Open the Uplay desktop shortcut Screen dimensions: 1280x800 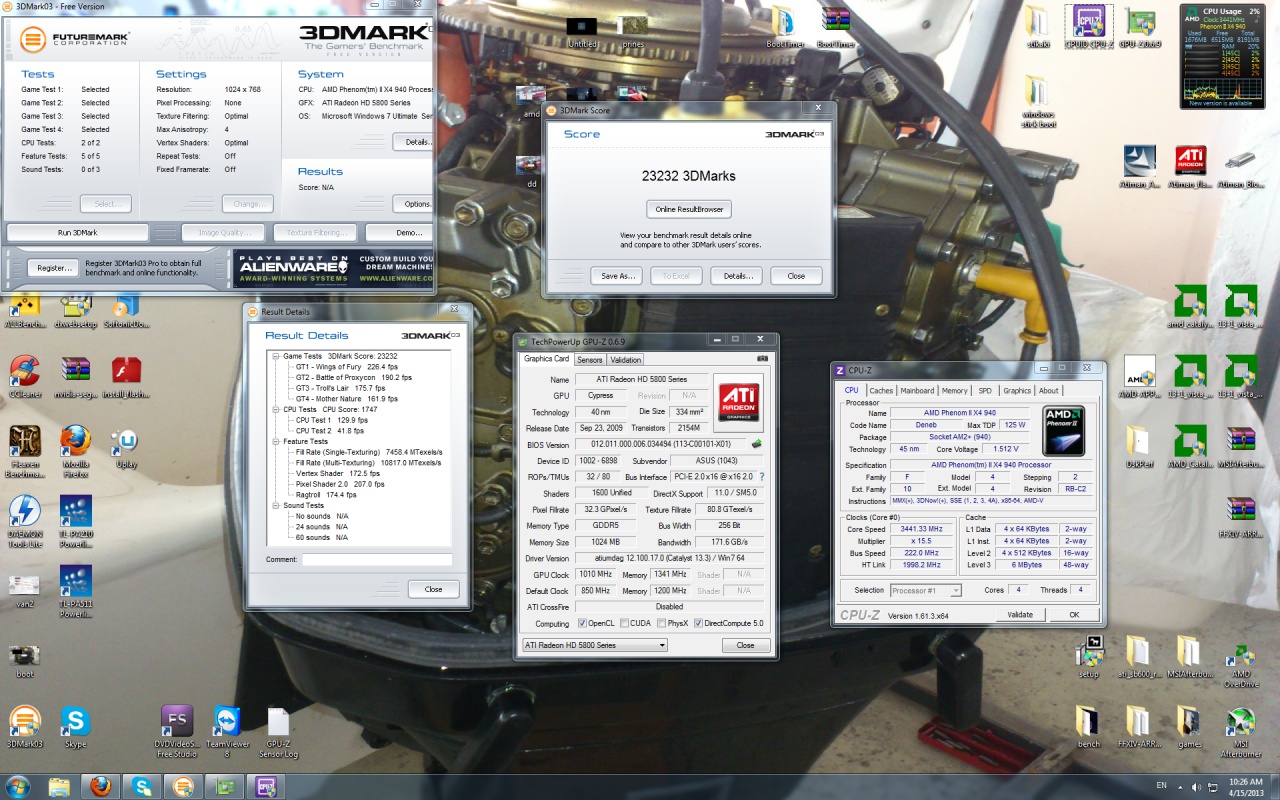click(126, 445)
